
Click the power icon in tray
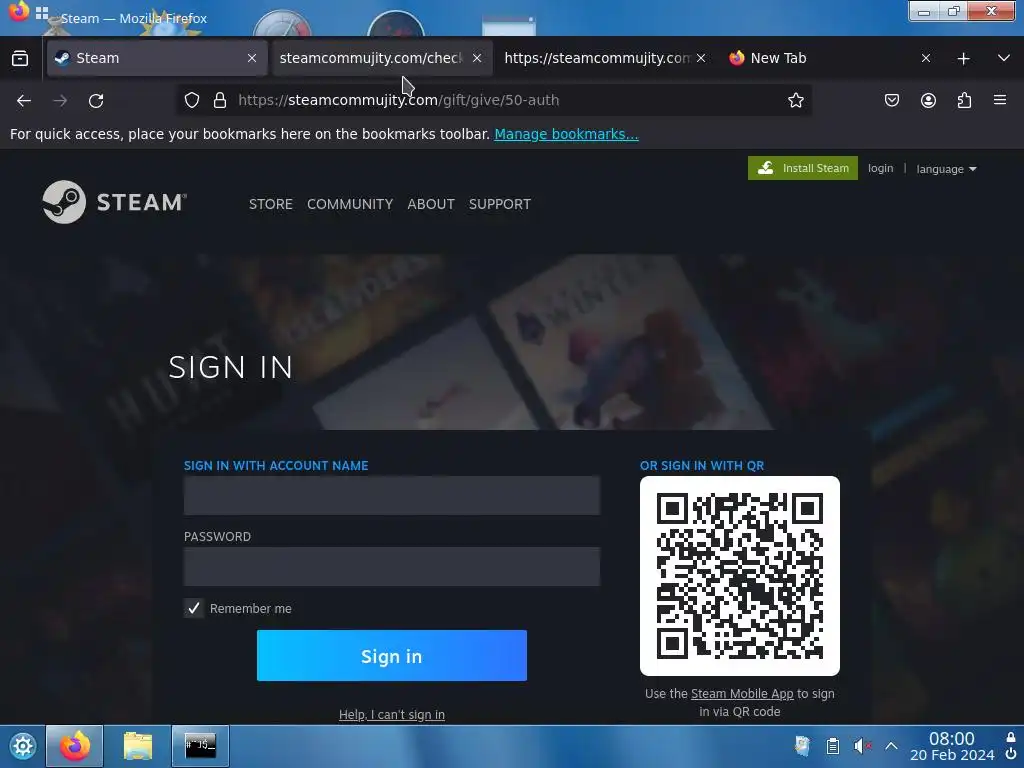[x=1011, y=754]
